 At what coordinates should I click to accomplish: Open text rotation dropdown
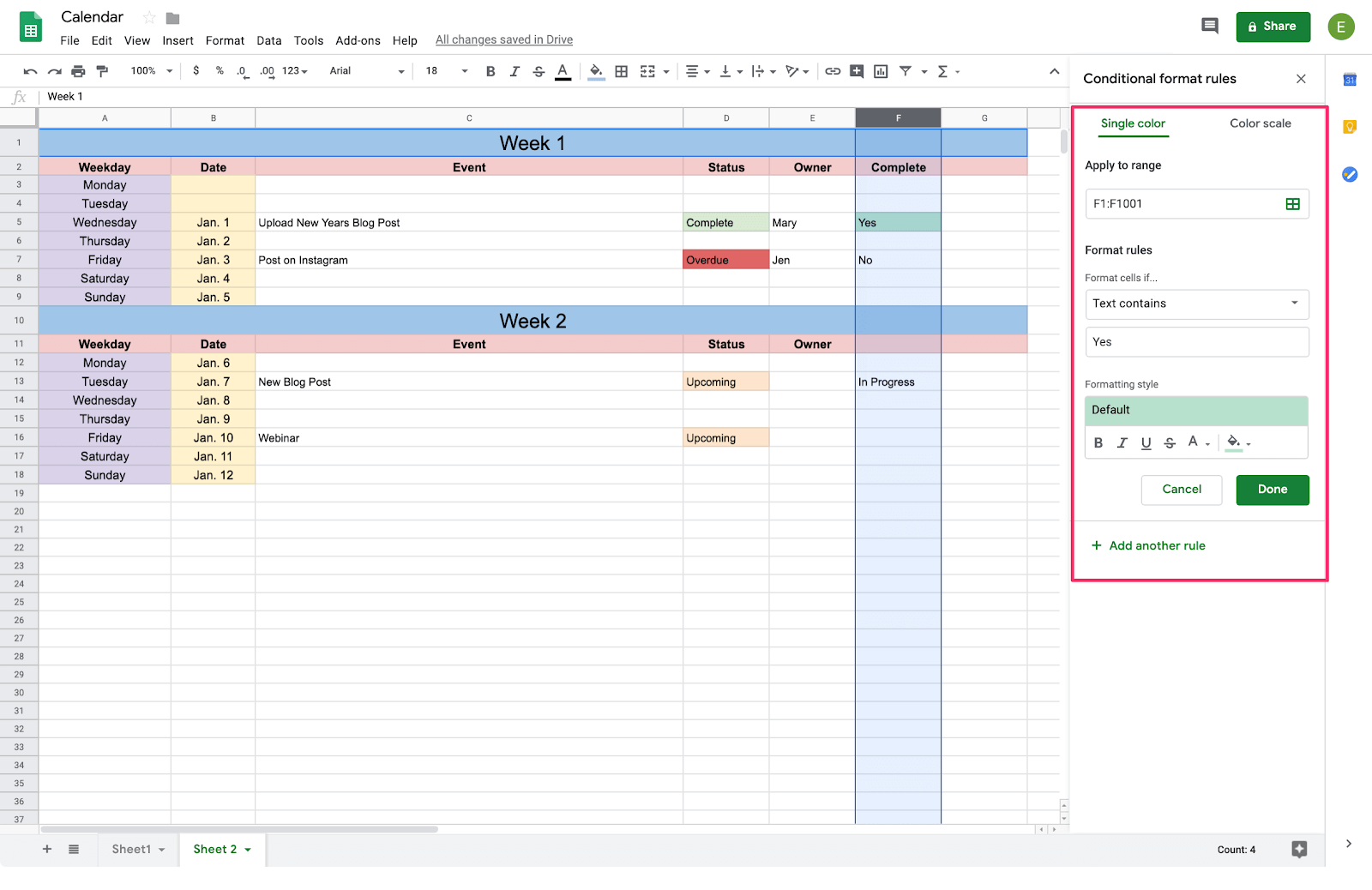pyautogui.click(x=797, y=71)
